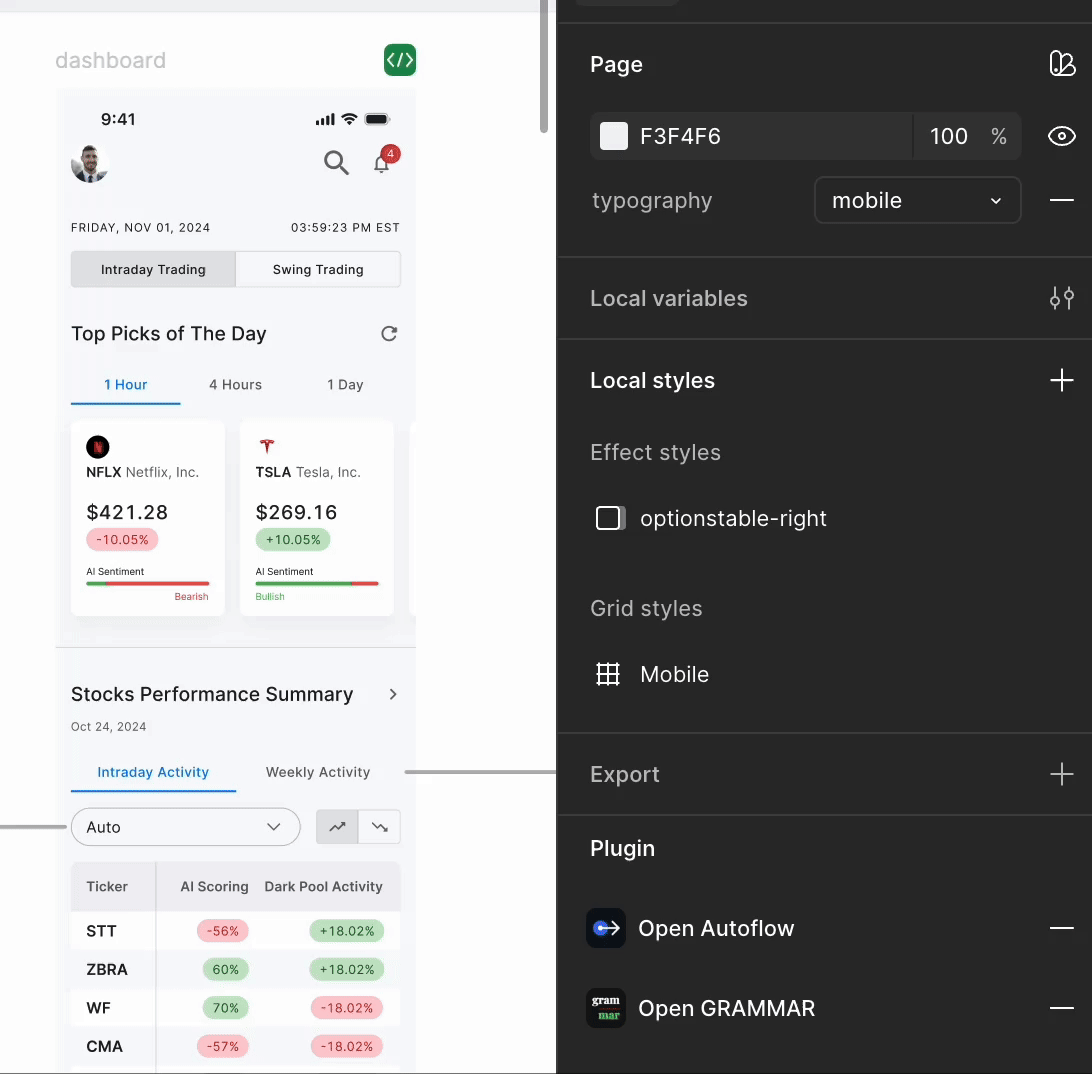Click Open Autoflow plugin label
Screen dimensions: 1092x1074
point(716,928)
